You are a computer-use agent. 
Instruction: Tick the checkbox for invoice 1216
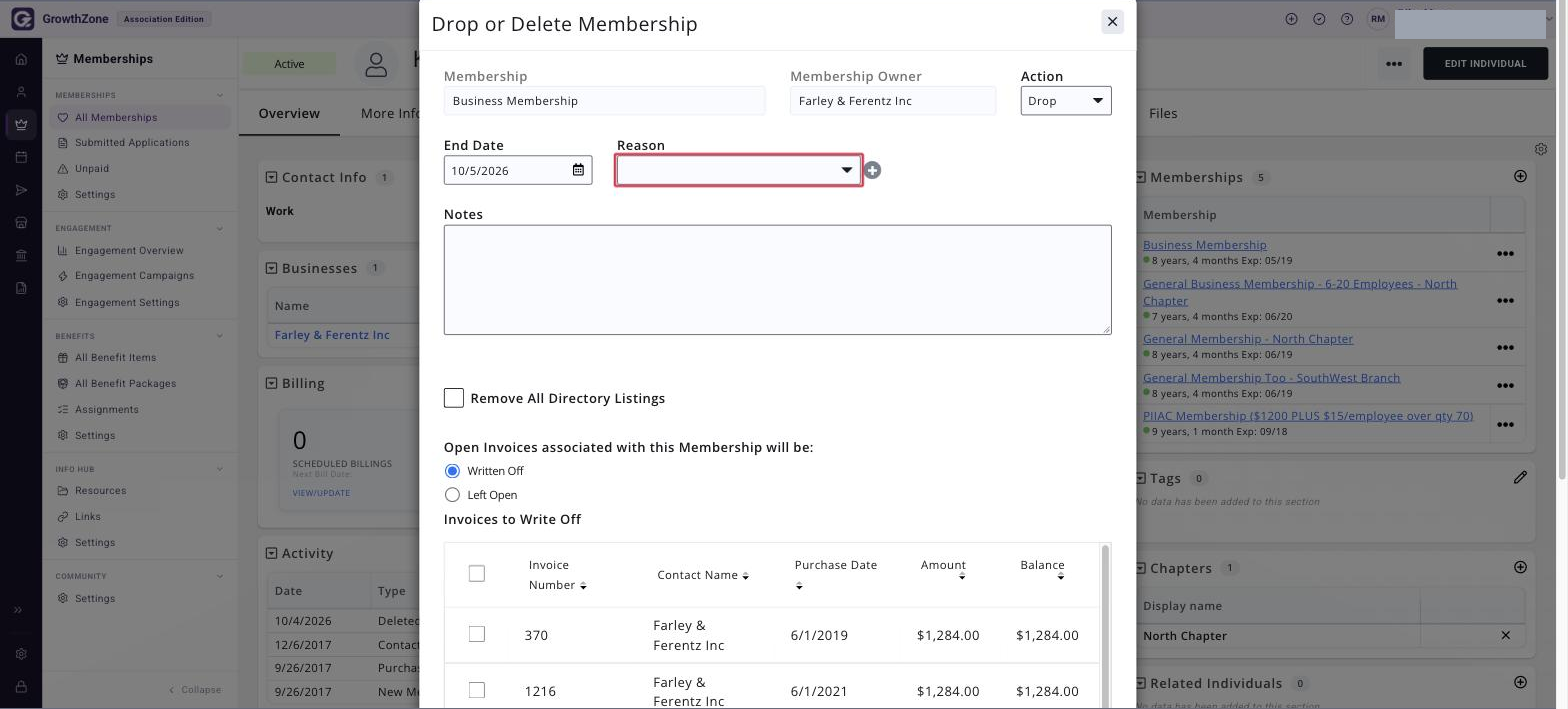(477, 690)
